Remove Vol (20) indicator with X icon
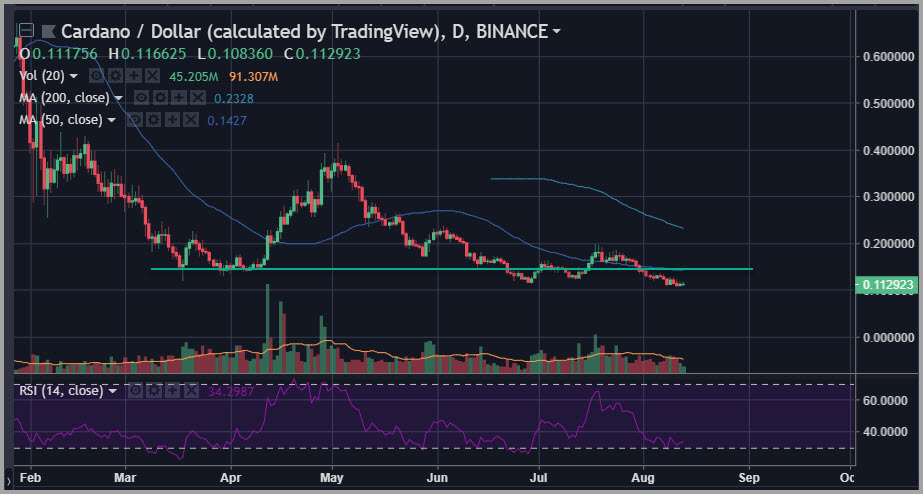 coord(152,76)
